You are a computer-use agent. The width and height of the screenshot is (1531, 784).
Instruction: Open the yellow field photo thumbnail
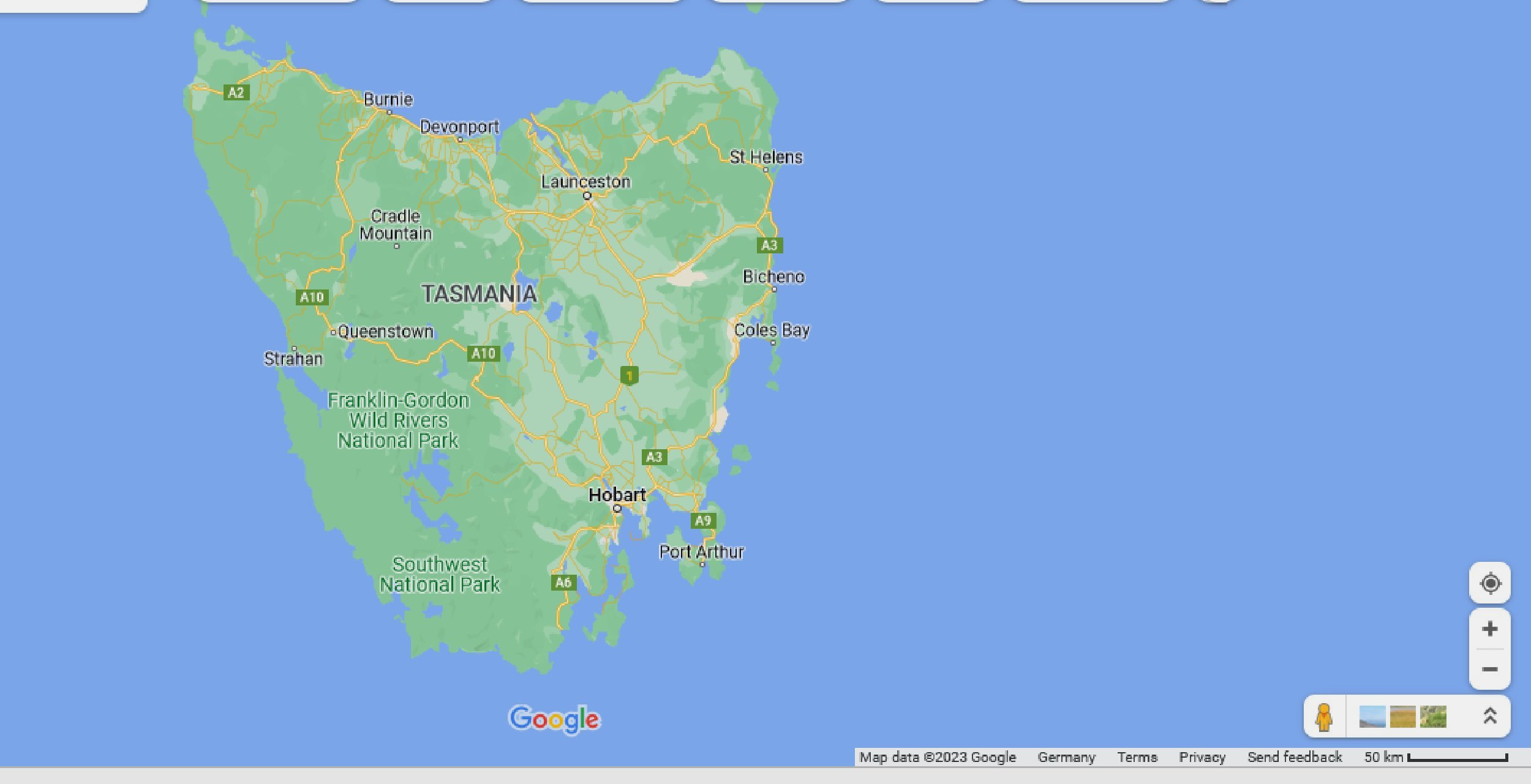(x=1402, y=717)
